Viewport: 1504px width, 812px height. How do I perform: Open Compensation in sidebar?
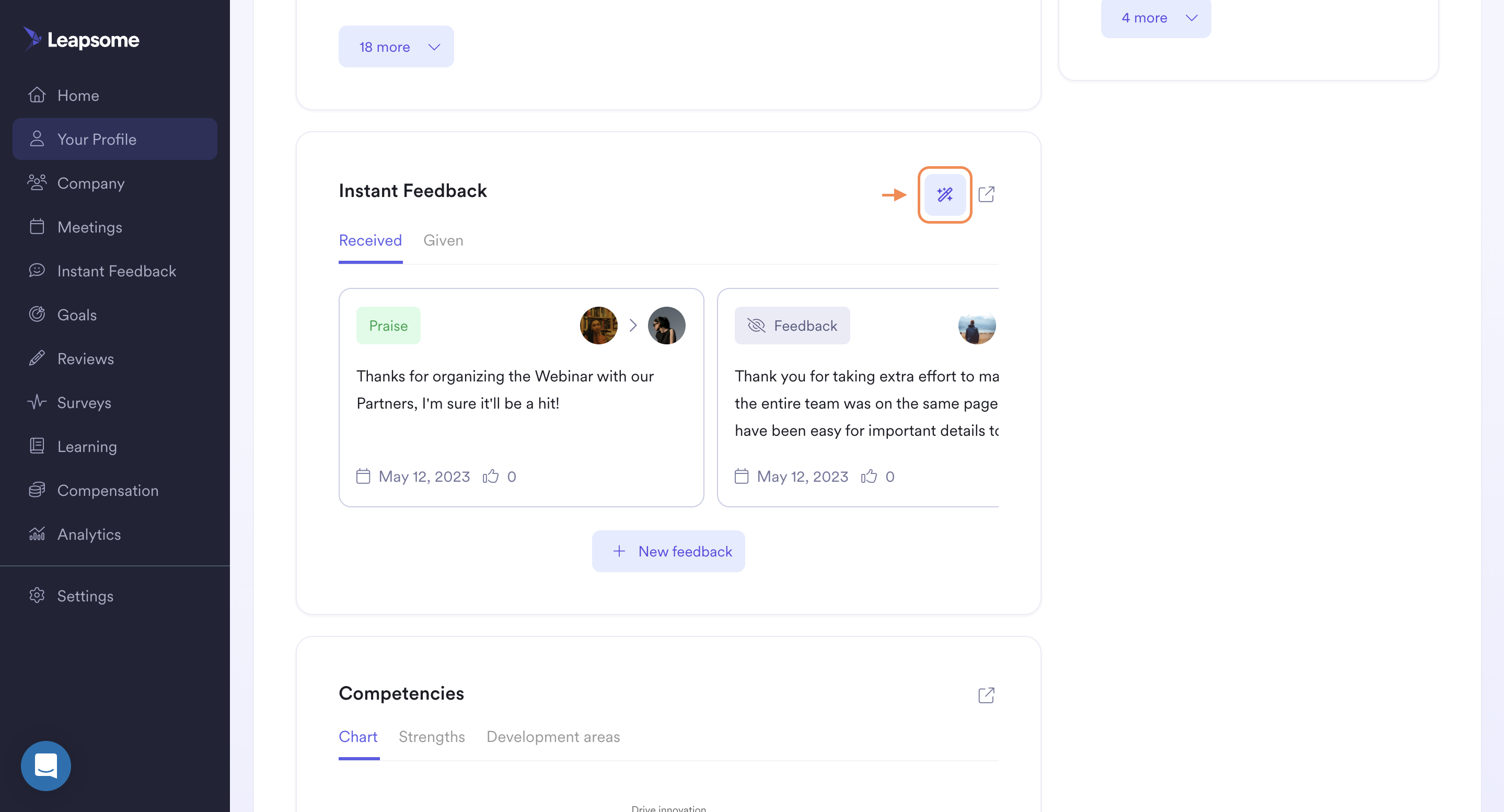coord(108,490)
